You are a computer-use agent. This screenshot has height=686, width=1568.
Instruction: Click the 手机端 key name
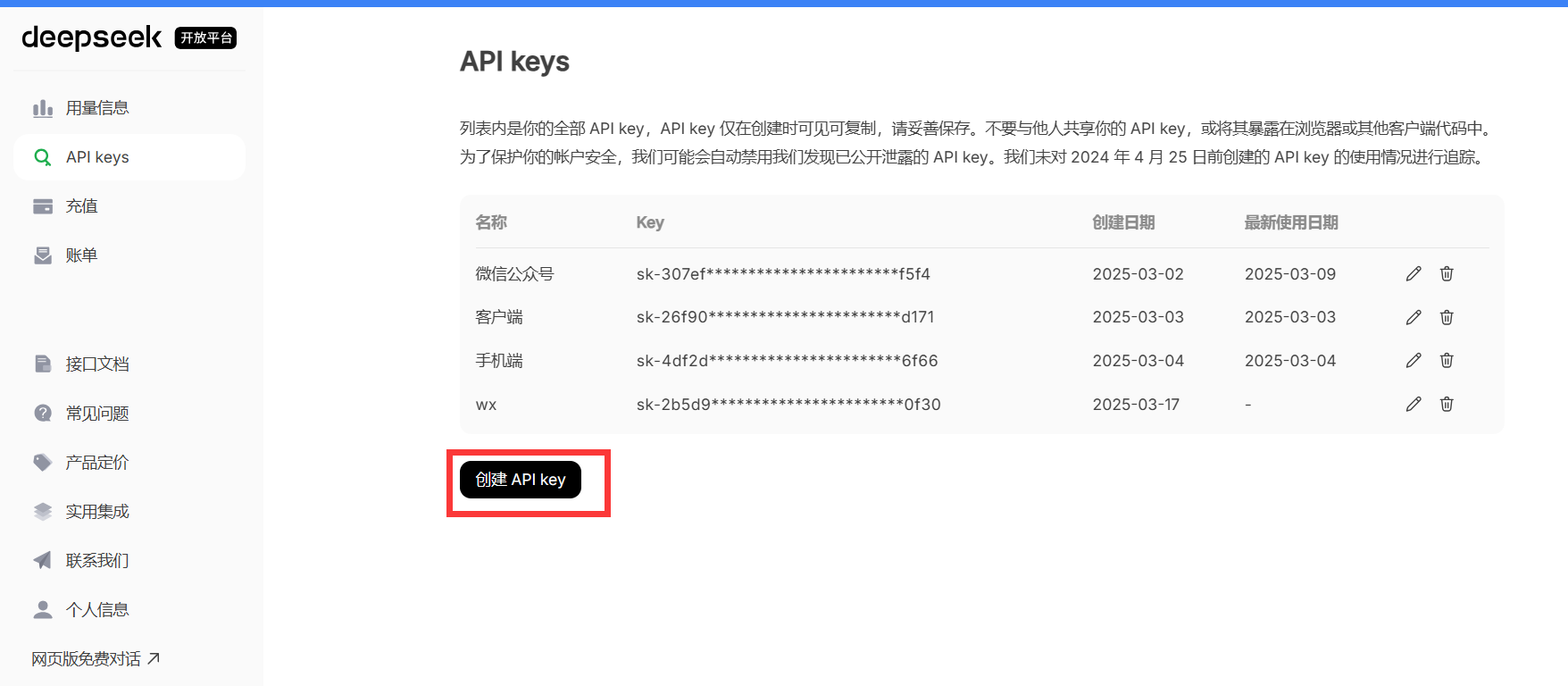pyautogui.click(x=499, y=360)
